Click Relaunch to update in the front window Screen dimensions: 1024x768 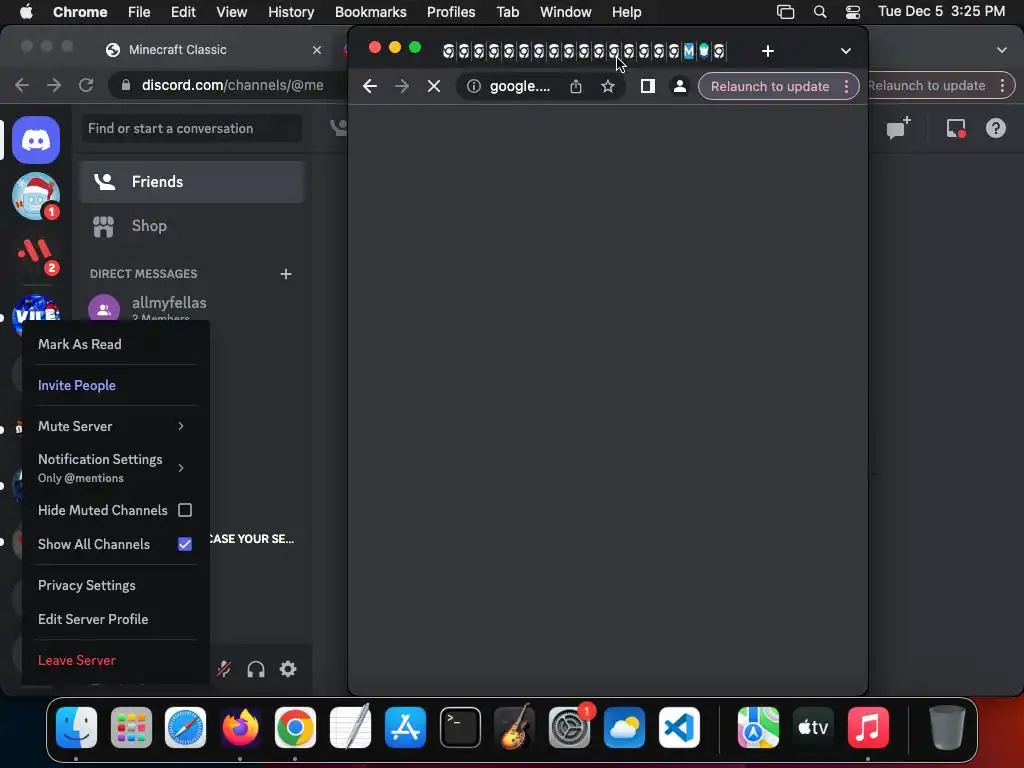click(x=770, y=86)
